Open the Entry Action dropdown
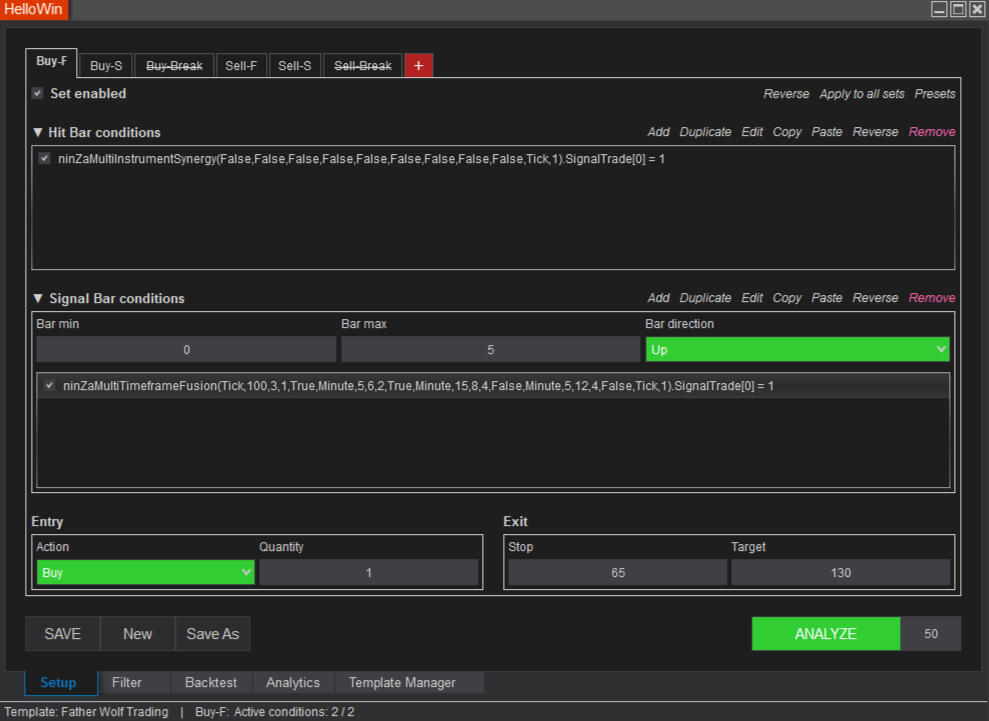Screen dimensions: 989x721 (x=145, y=572)
